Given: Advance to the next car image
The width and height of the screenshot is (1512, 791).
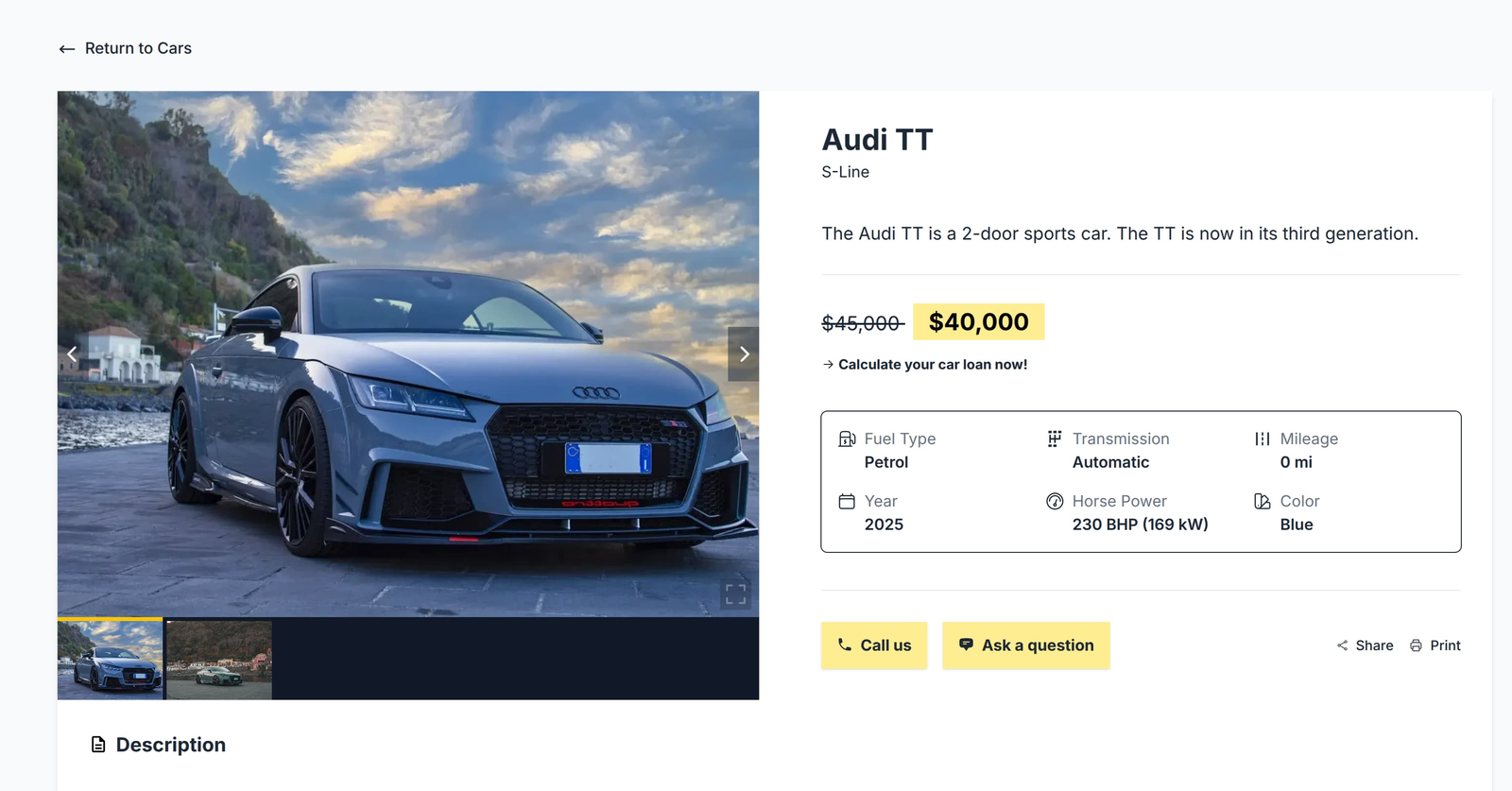Looking at the screenshot, I should tap(744, 353).
